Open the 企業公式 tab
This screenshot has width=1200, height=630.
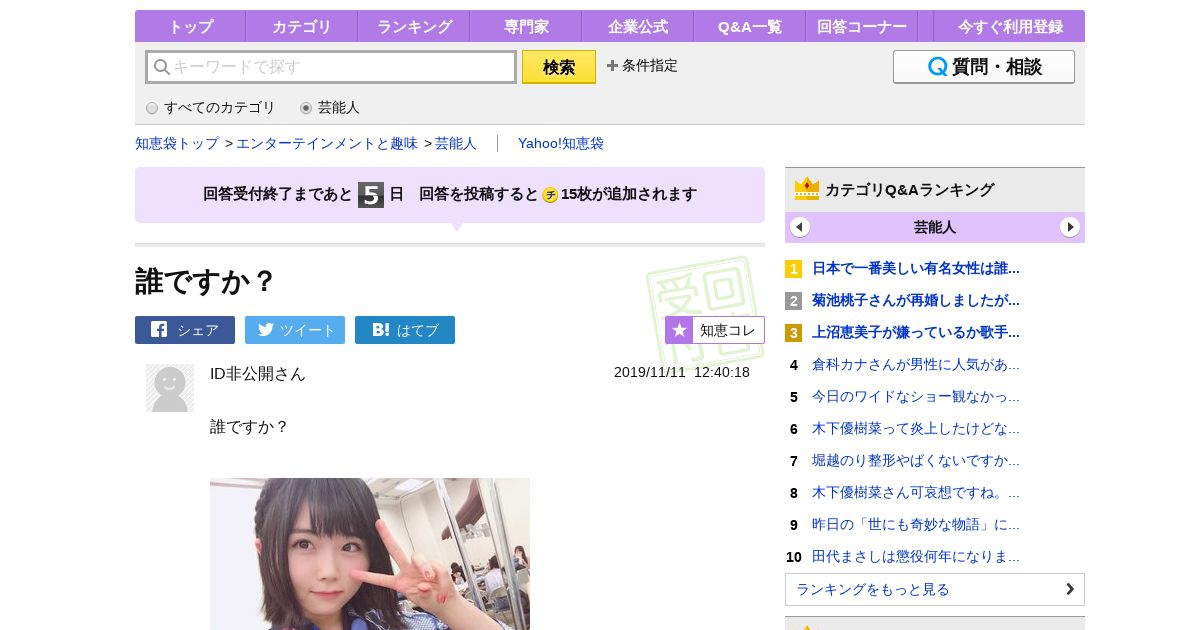pyautogui.click(x=637, y=27)
